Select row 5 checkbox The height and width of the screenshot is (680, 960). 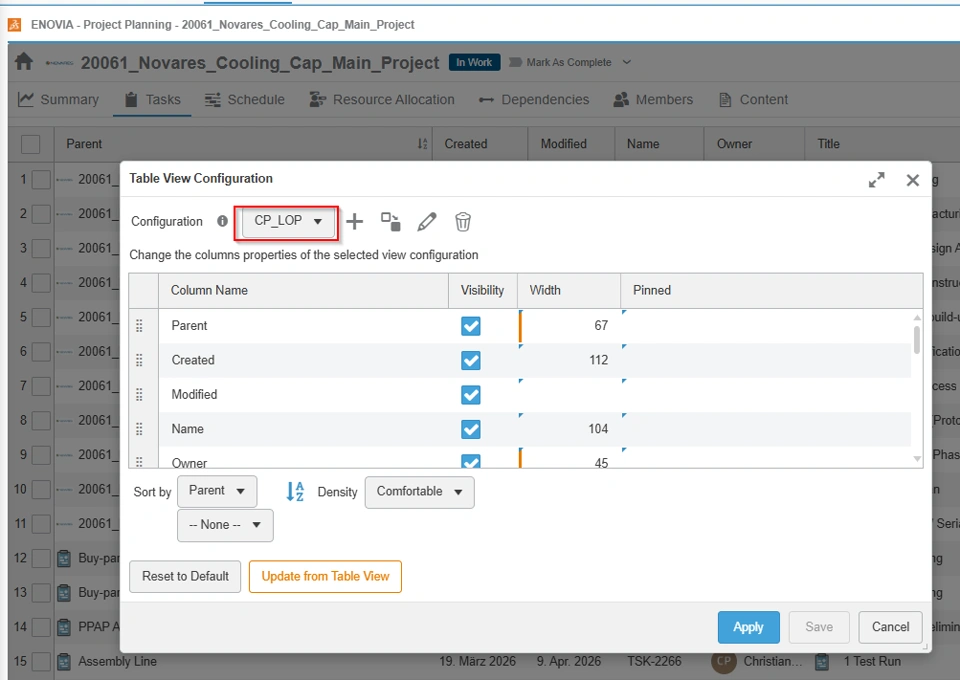41,317
